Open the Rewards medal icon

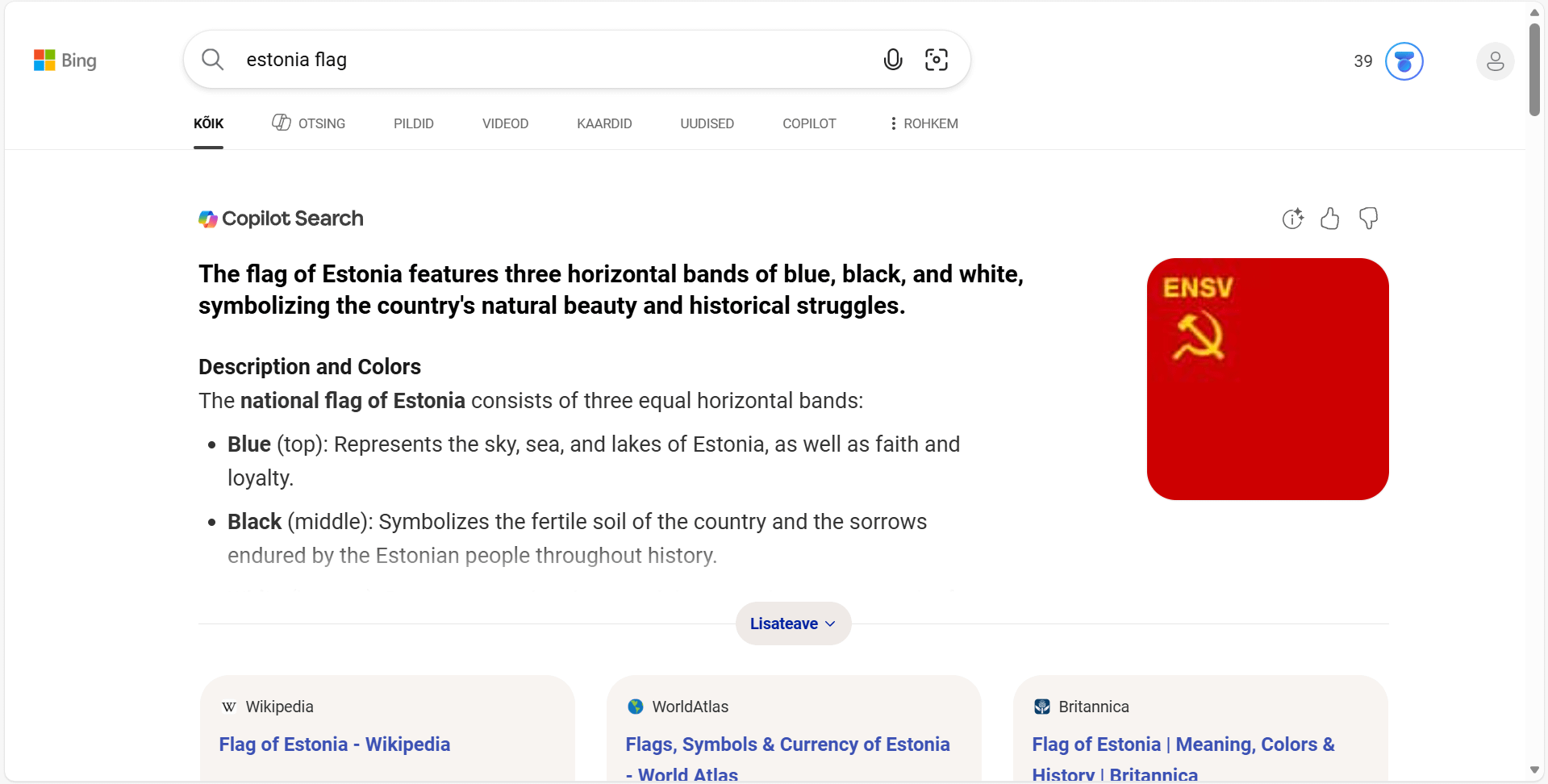pyautogui.click(x=1404, y=61)
